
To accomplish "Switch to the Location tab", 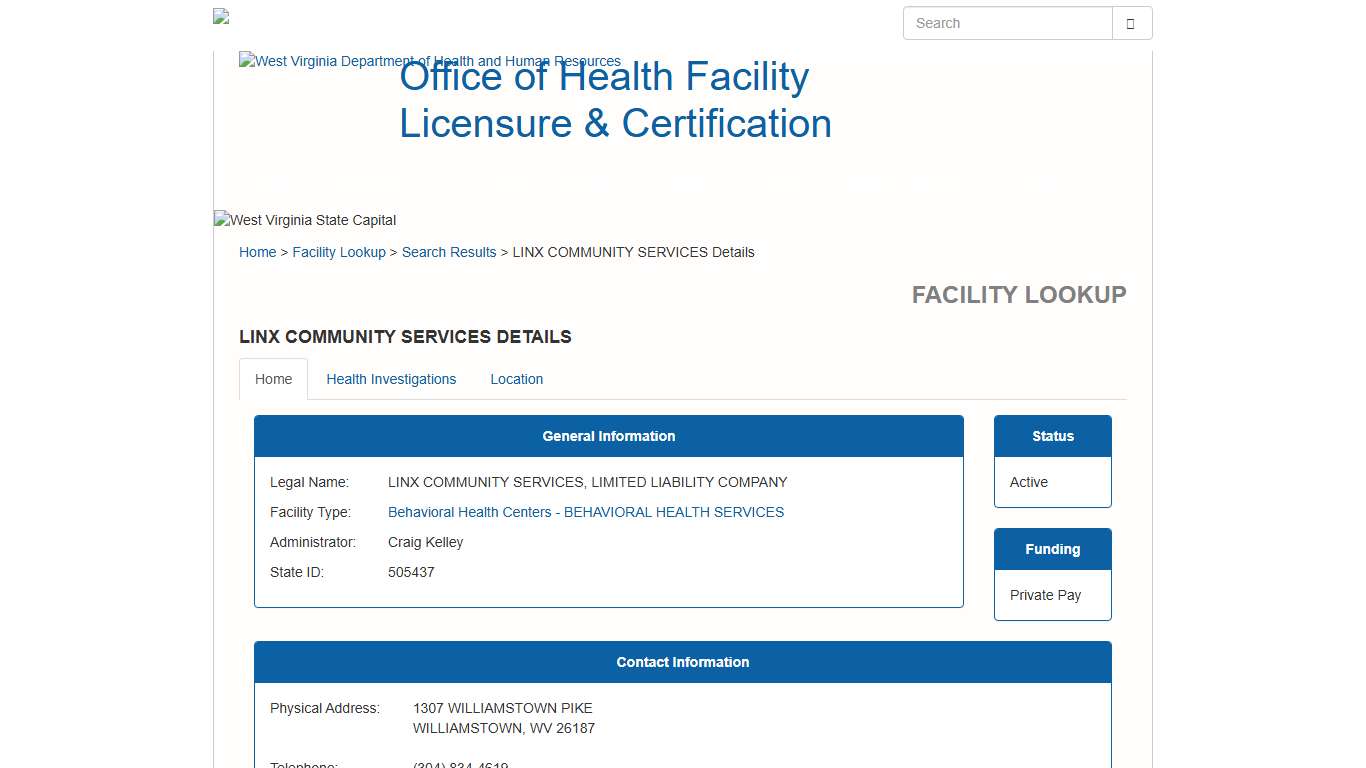I will [x=516, y=379].
